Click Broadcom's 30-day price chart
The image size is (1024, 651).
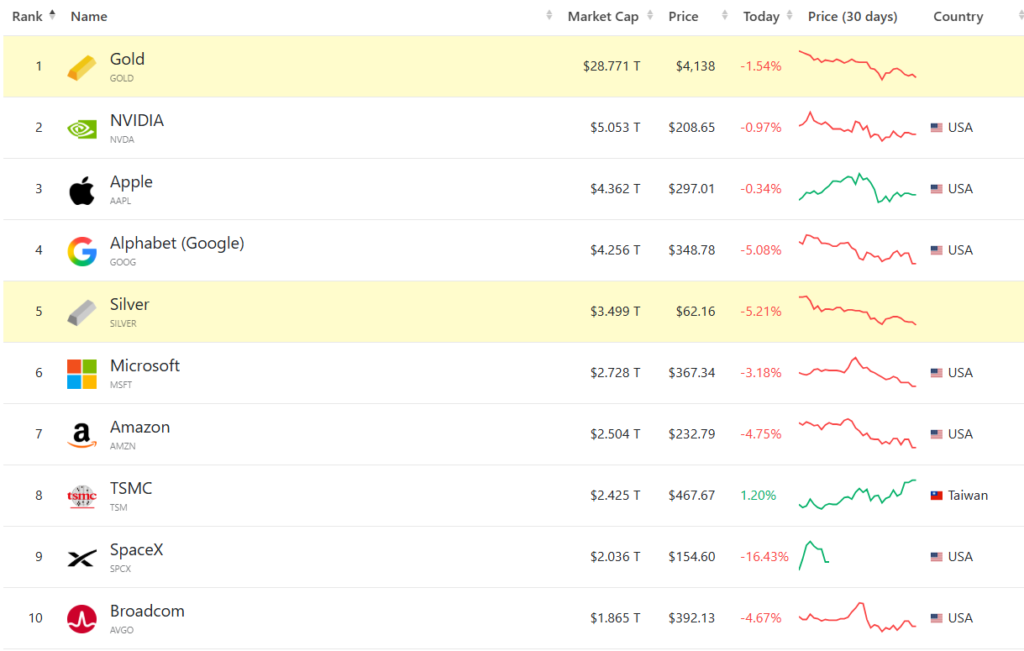(x=857, y=617)
